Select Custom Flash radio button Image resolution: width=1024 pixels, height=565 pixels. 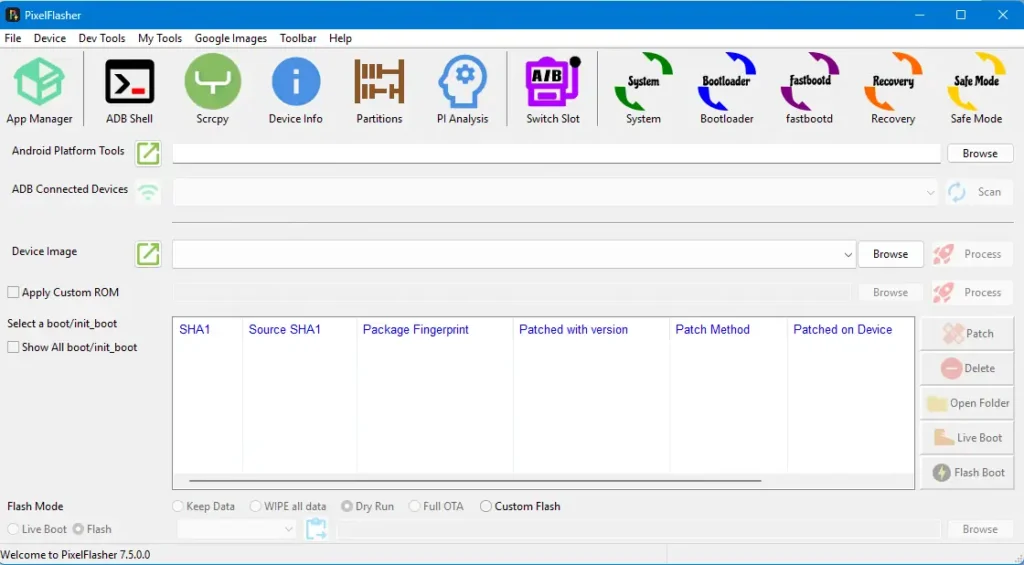pyautogui.click(x=486, y=507)
